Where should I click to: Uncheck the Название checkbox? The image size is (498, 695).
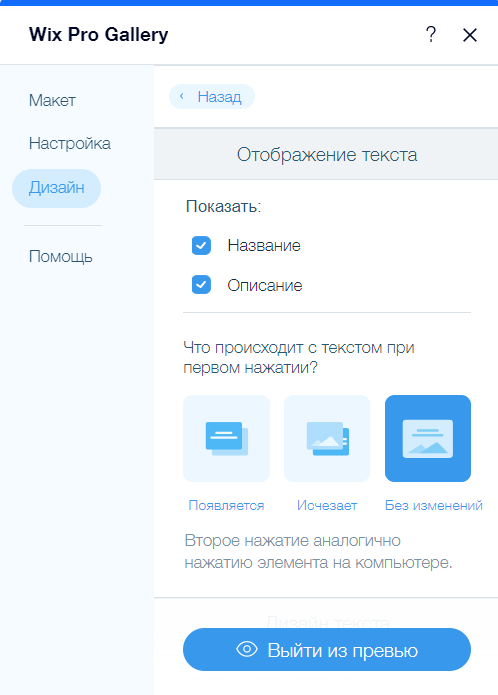click(x=201, y=246)
